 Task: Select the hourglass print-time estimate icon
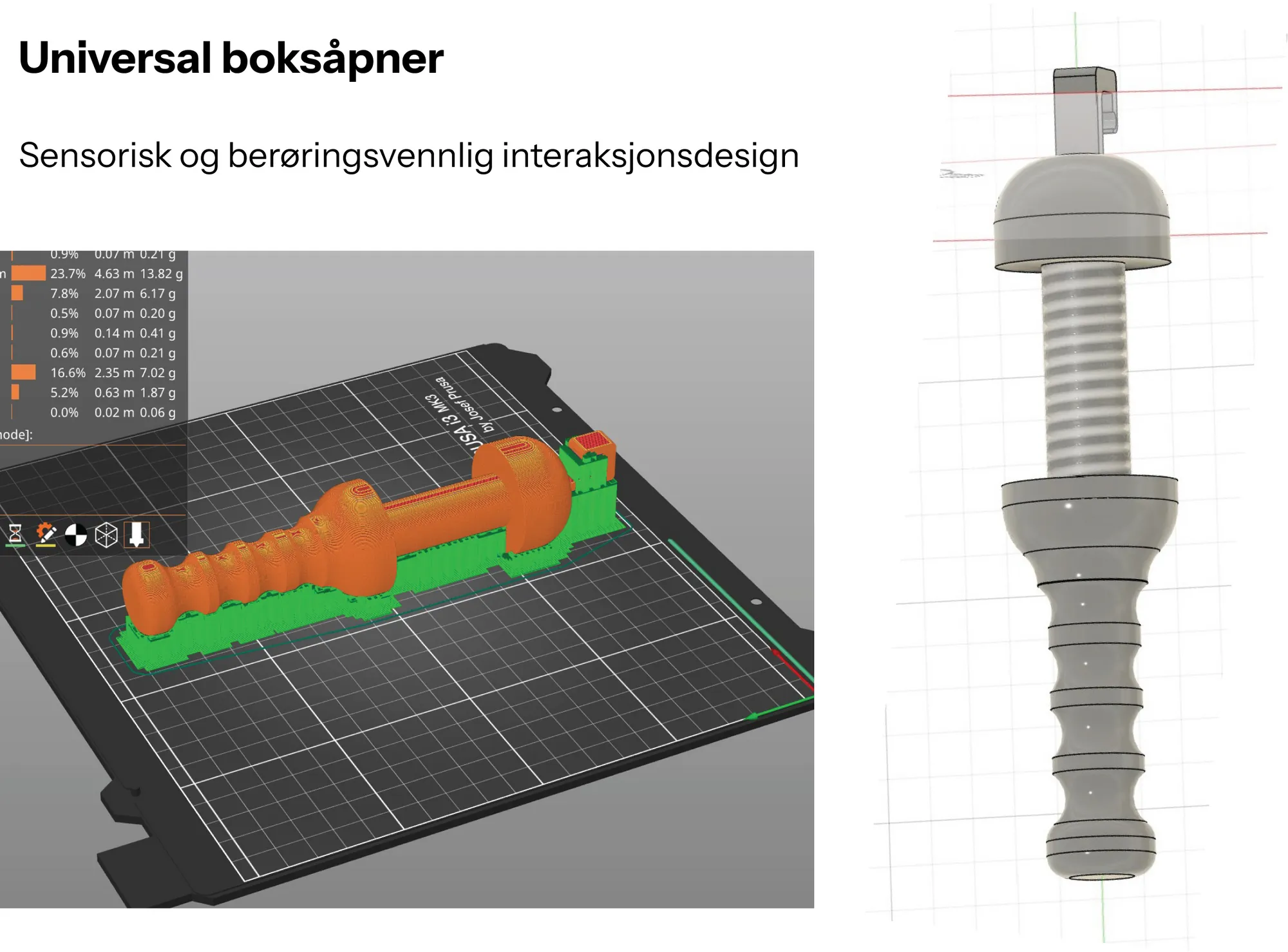pos(15,533)
